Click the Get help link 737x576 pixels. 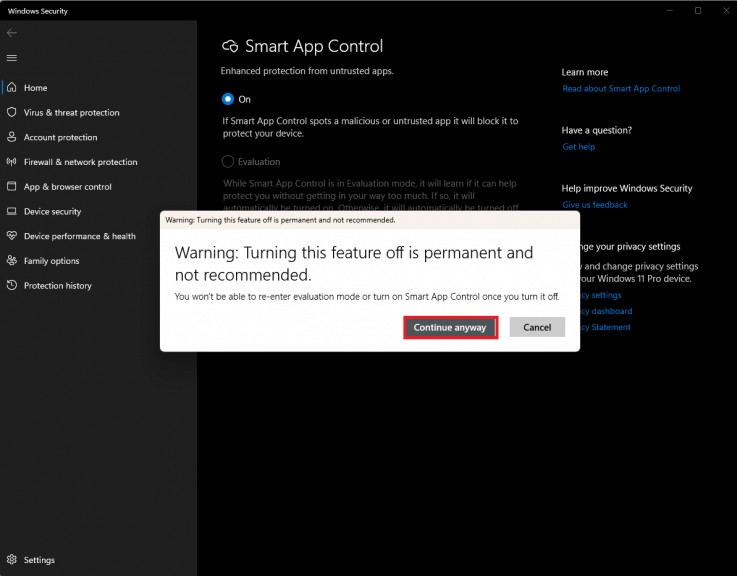coord(579,147)
